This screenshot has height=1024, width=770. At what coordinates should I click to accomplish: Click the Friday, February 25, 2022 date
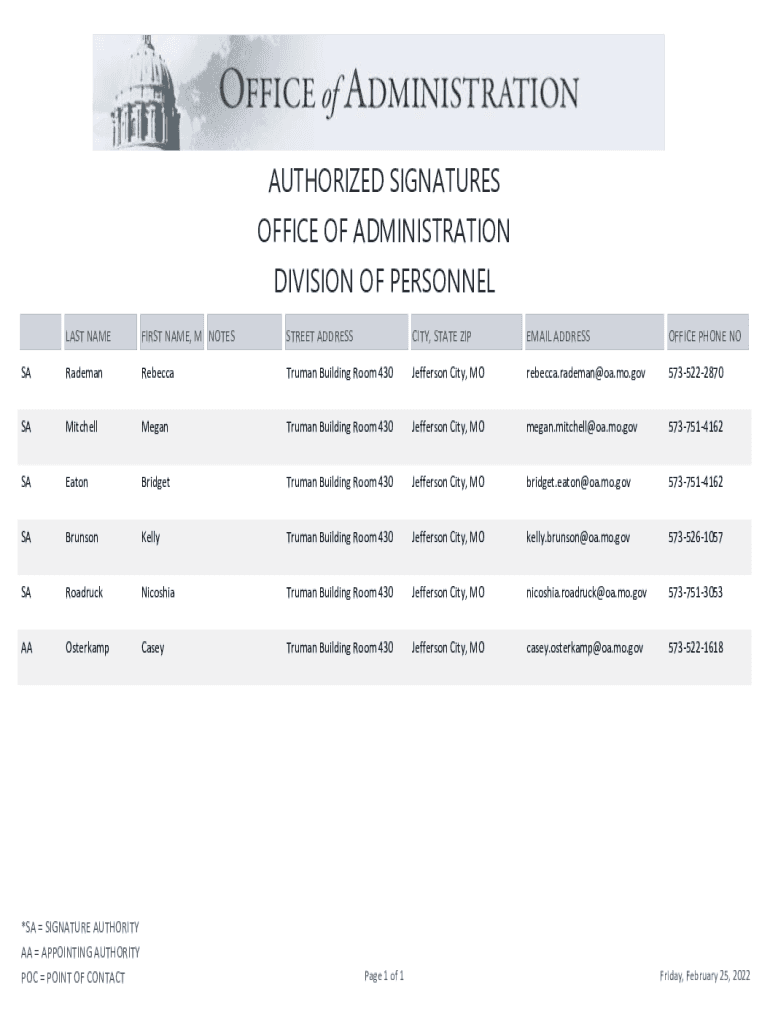point(705,976)
